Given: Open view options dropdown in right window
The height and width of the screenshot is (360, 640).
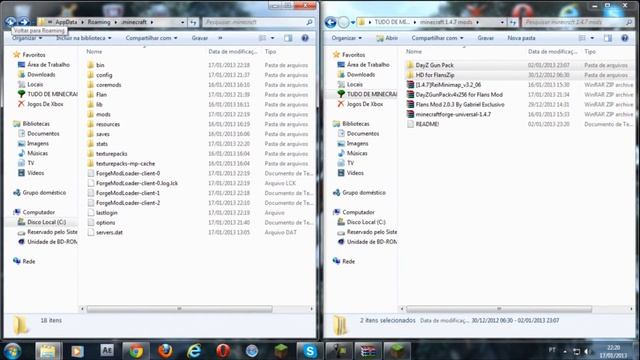Looking at the screenshot, I should (592, 38).
